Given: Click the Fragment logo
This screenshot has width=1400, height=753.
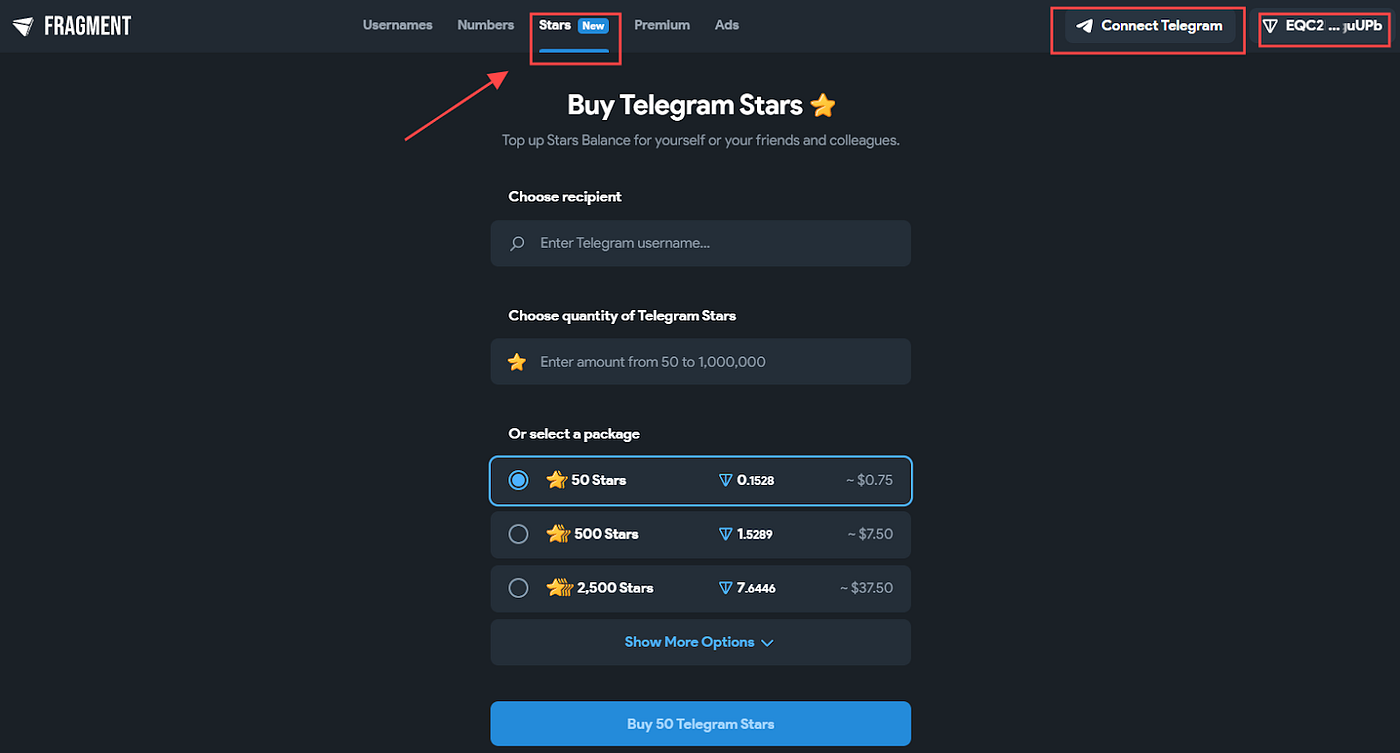Looking at the screenshot, I should pos(70,25).
